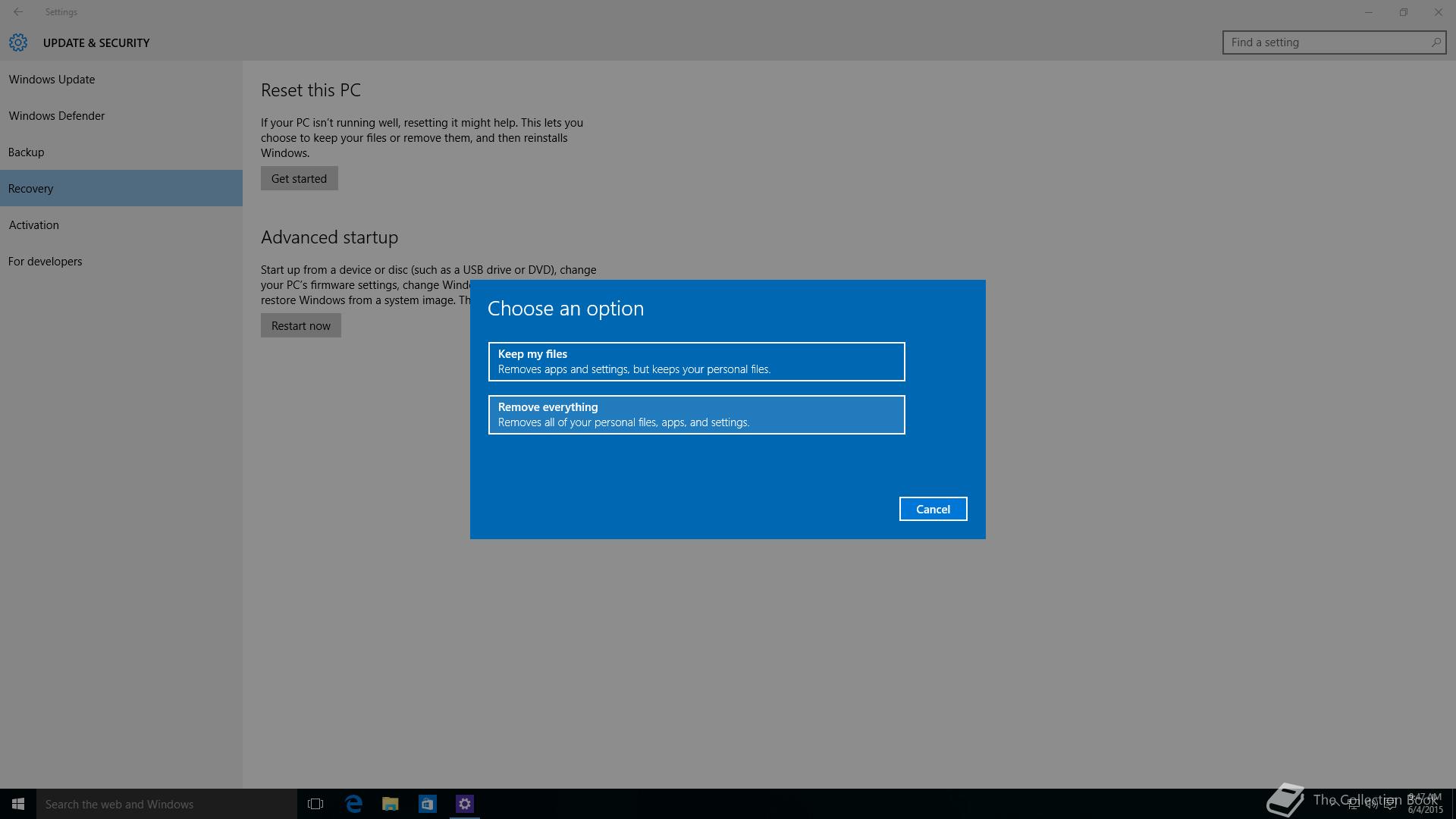Click the Settings gear taskbar icon

click(465, 804)
